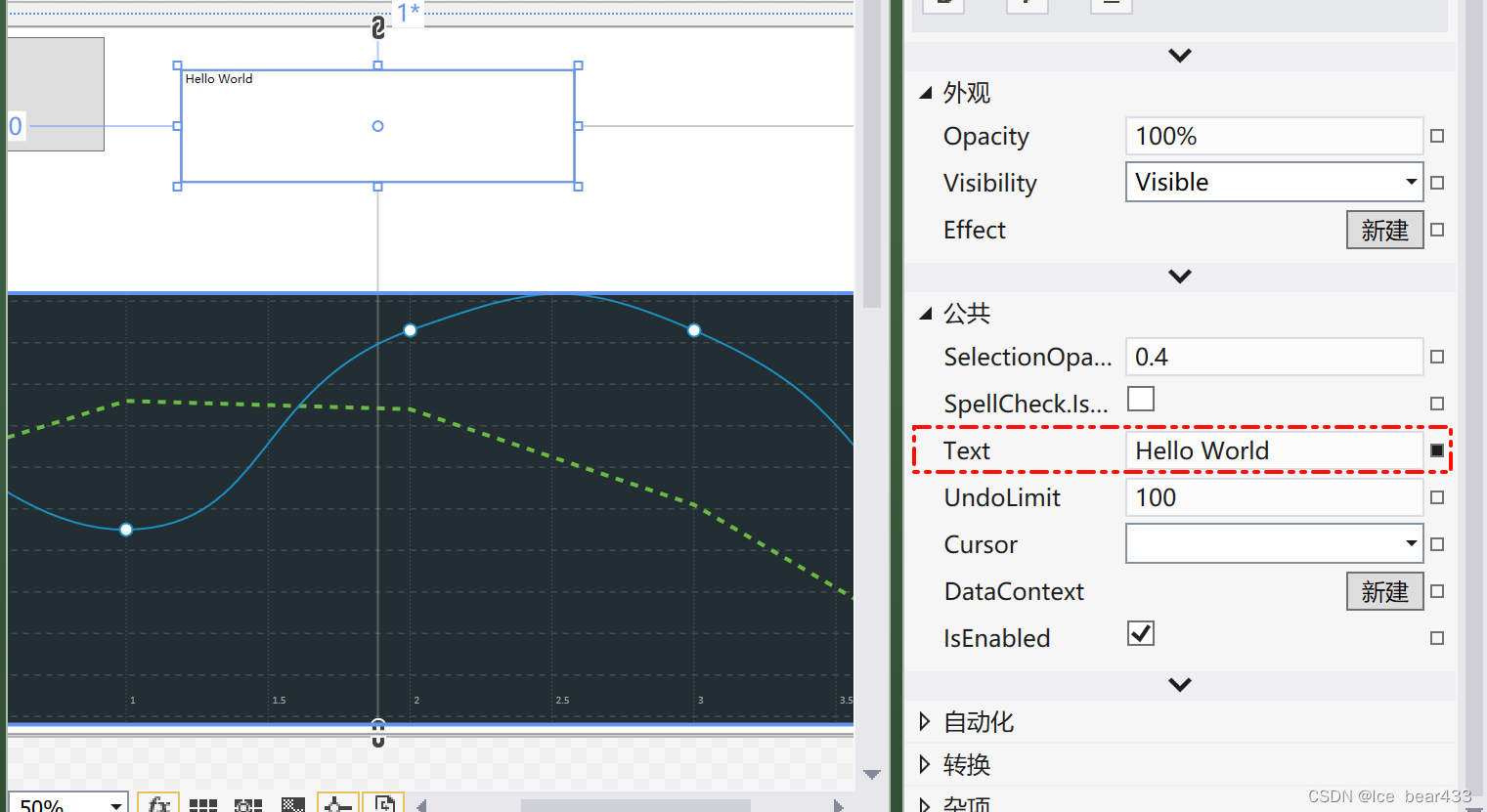Screen dimensions: 1487x812
Task: Open property marker next to SpellCheck.IsEnabled
Action: (x=1437, y=404)
